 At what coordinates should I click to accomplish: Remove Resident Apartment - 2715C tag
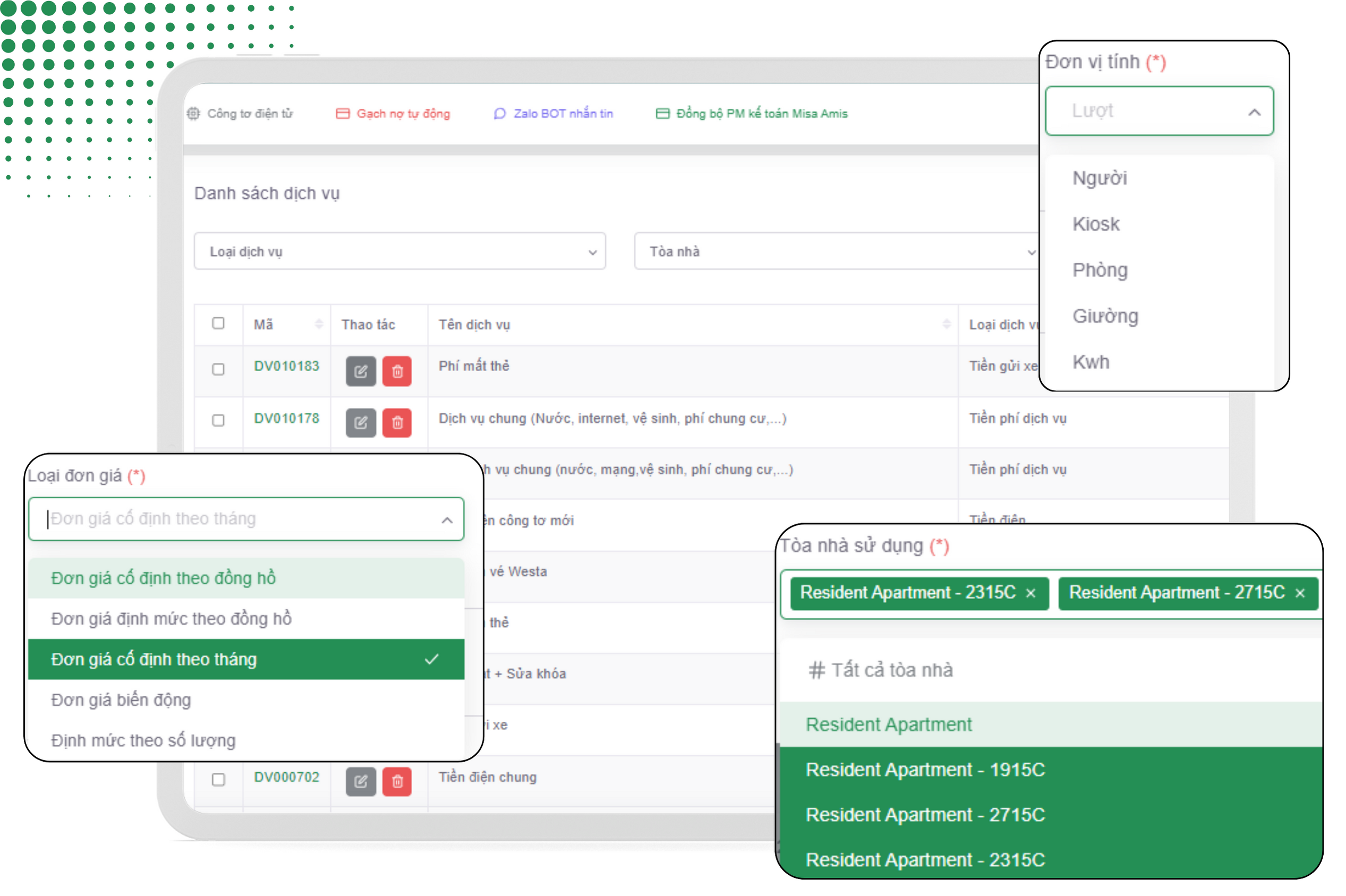click(1299, 593)
